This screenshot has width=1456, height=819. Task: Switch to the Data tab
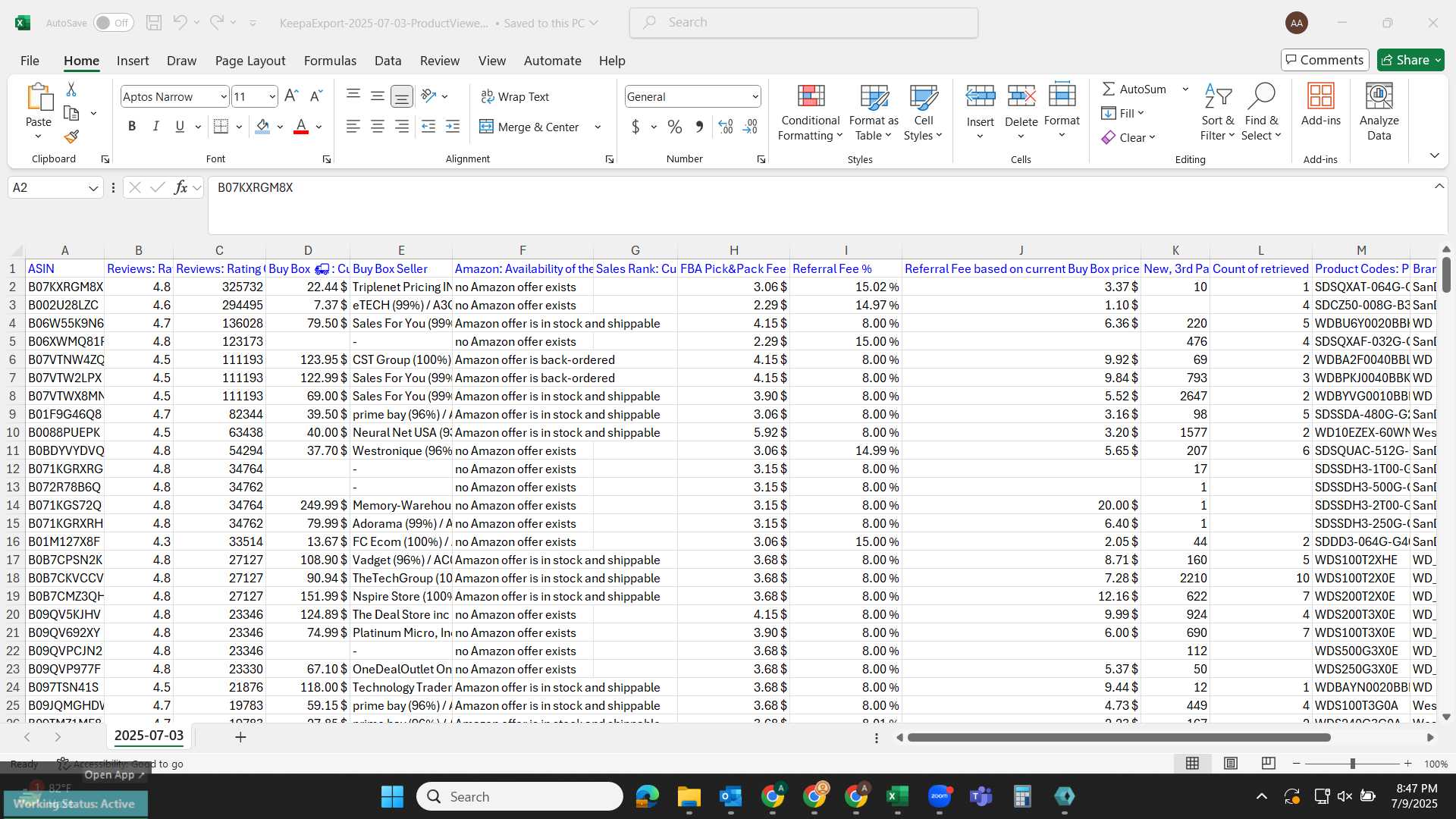388,61
